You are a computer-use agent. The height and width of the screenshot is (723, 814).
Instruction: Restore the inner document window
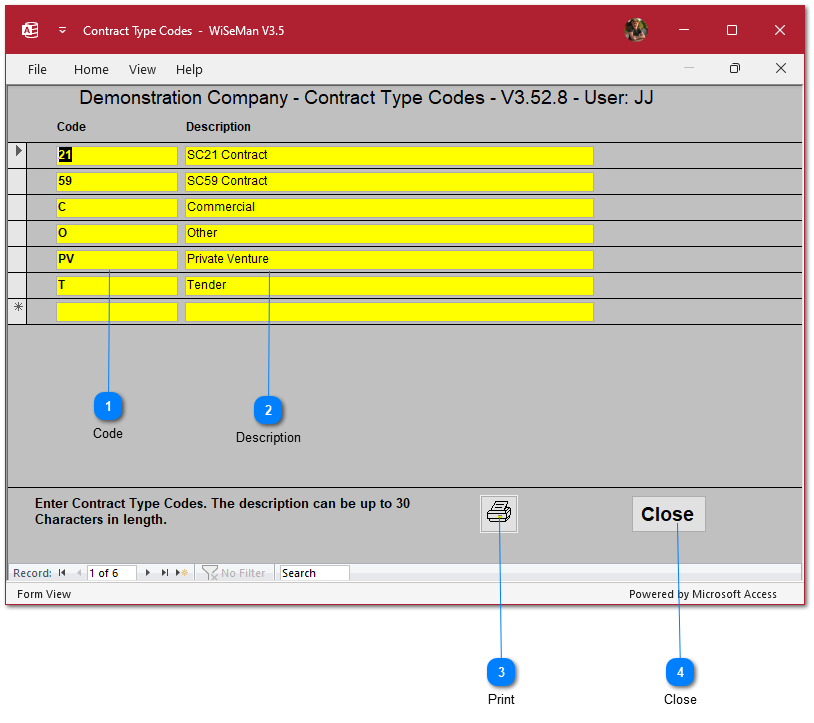coord(735,69)
